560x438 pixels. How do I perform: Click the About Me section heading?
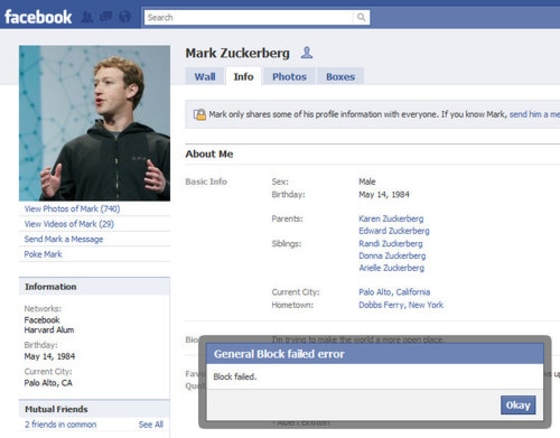[x=209, y=154]
